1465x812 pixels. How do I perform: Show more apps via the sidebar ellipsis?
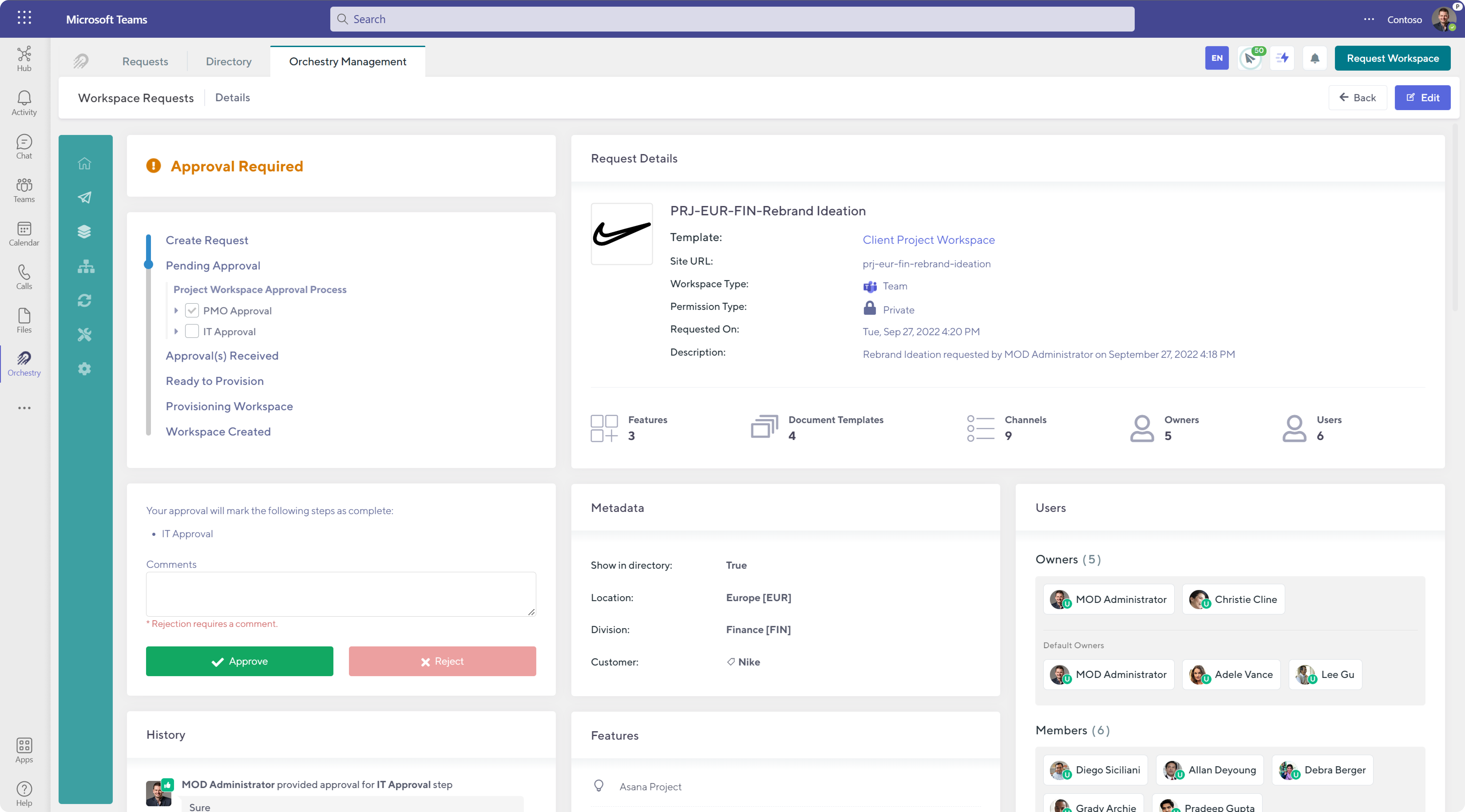(24, 408)
